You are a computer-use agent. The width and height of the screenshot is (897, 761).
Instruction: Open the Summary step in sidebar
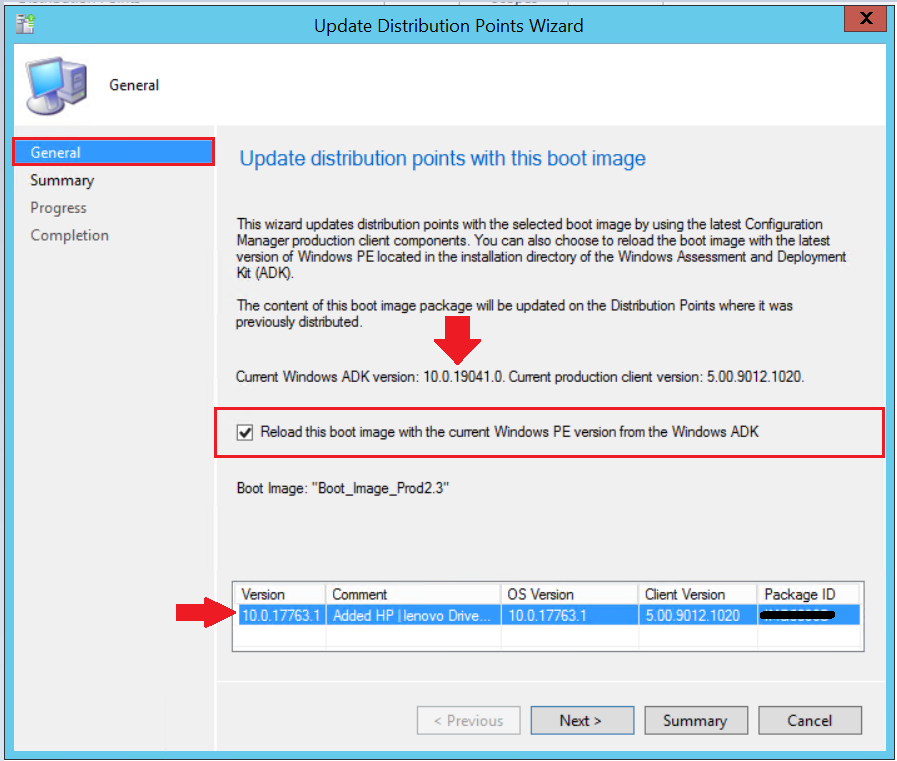tap(62, 181)
